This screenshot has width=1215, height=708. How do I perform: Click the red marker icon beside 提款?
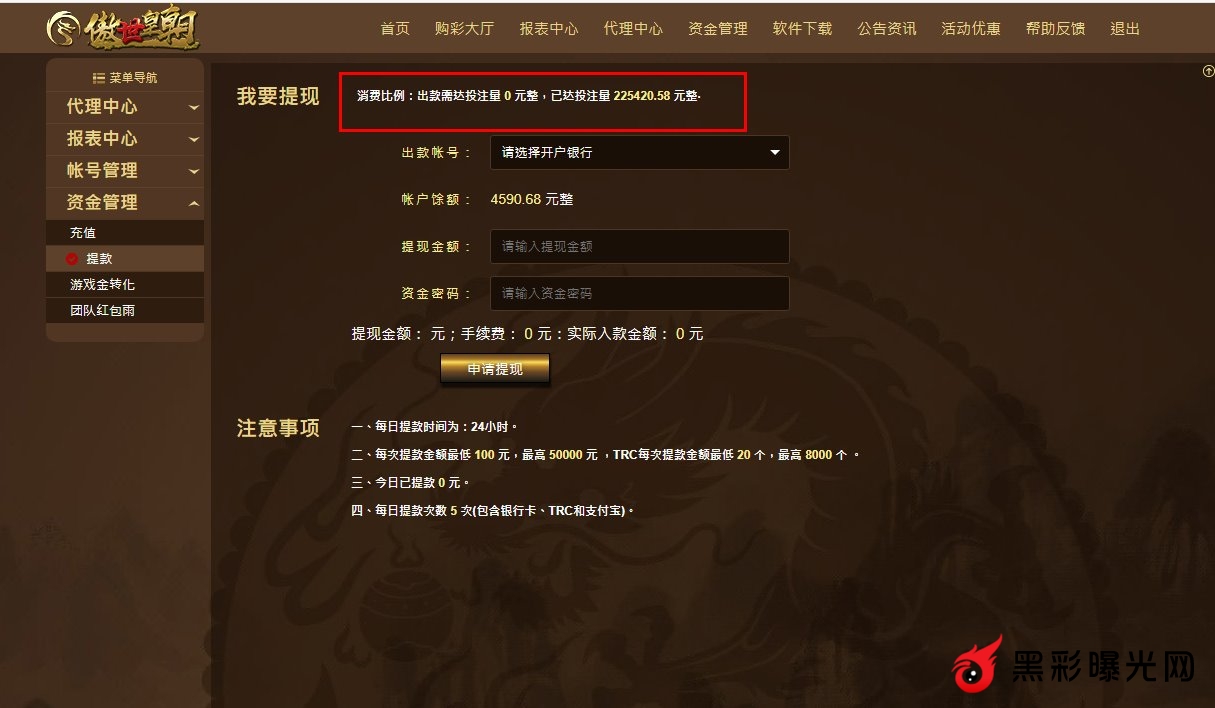tap(72, 259)
